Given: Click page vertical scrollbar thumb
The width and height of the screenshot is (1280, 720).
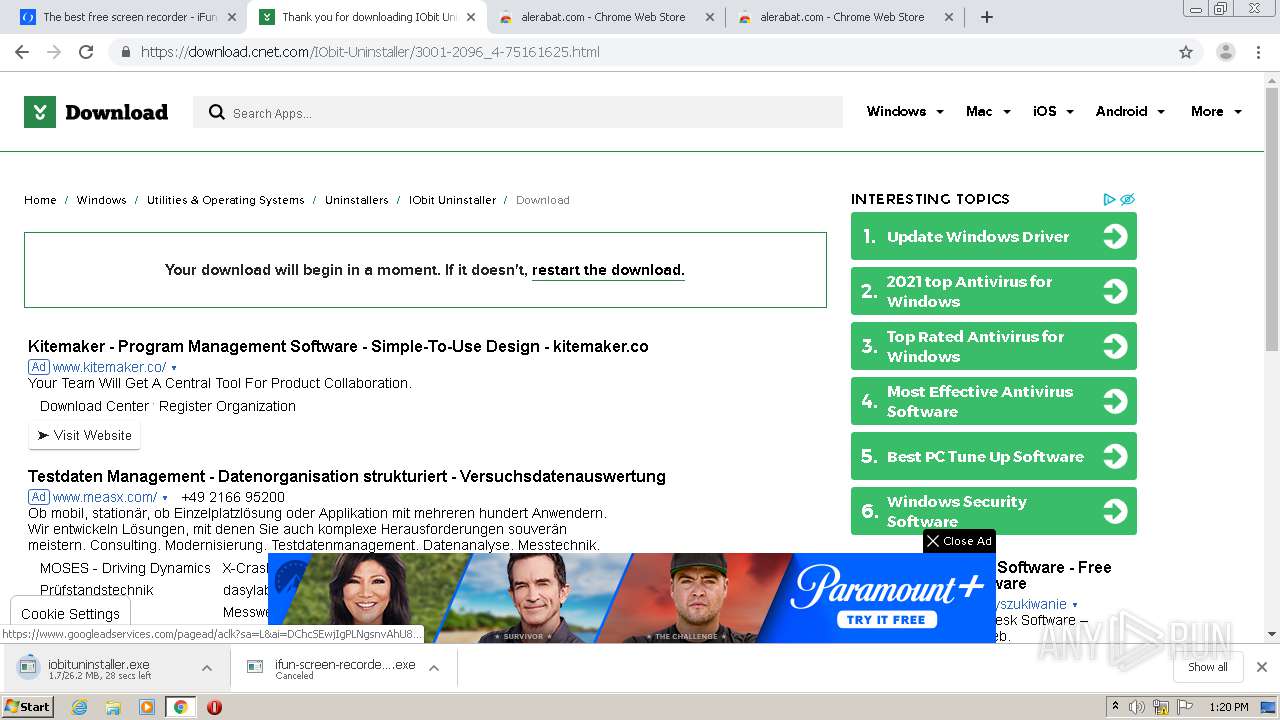Looking at the screenshot, I should point(1272,220).
